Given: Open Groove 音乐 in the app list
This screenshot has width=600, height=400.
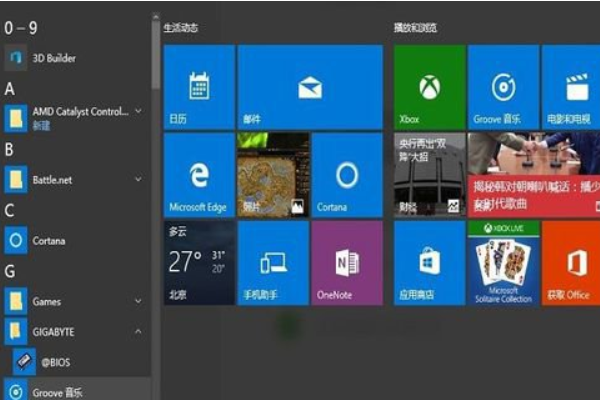Looking at the screenshot, I should pyautogui.click(x=76, y=390).
